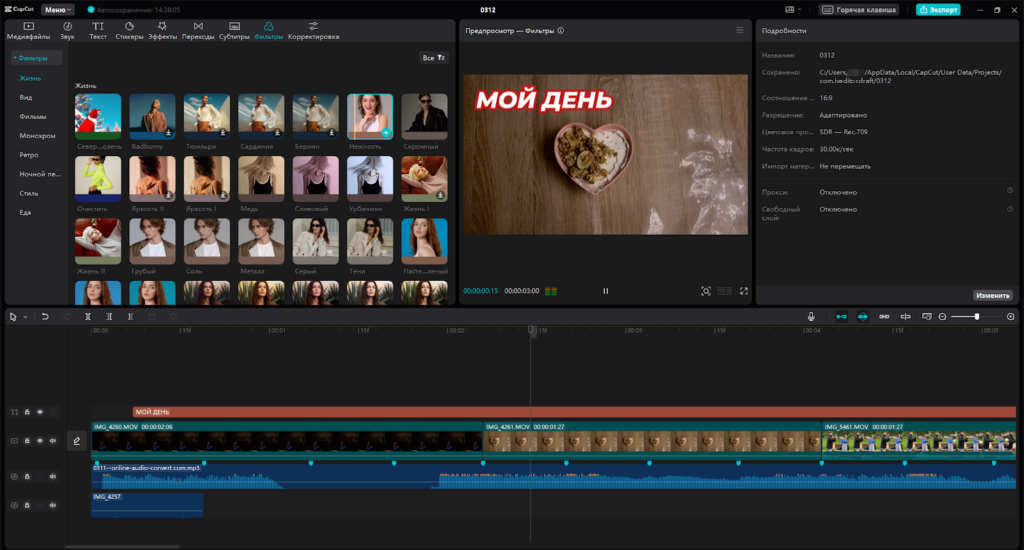Mute the main video track audio
1024x550 pixels.
coord(52,440)
